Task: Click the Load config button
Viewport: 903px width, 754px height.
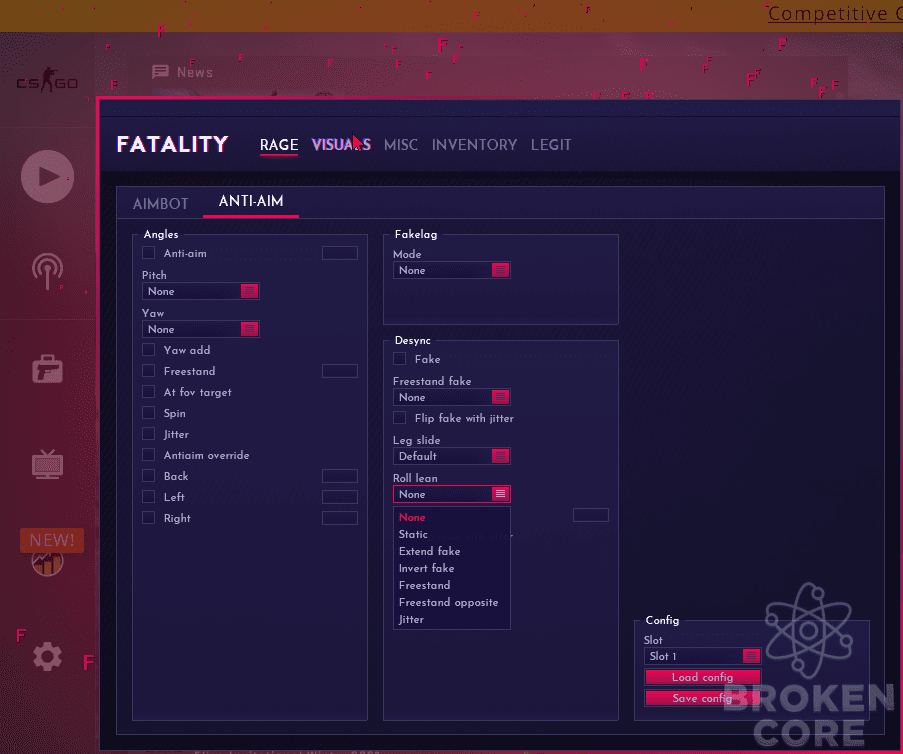Action: pyautogui.click(x=703, y=677)
